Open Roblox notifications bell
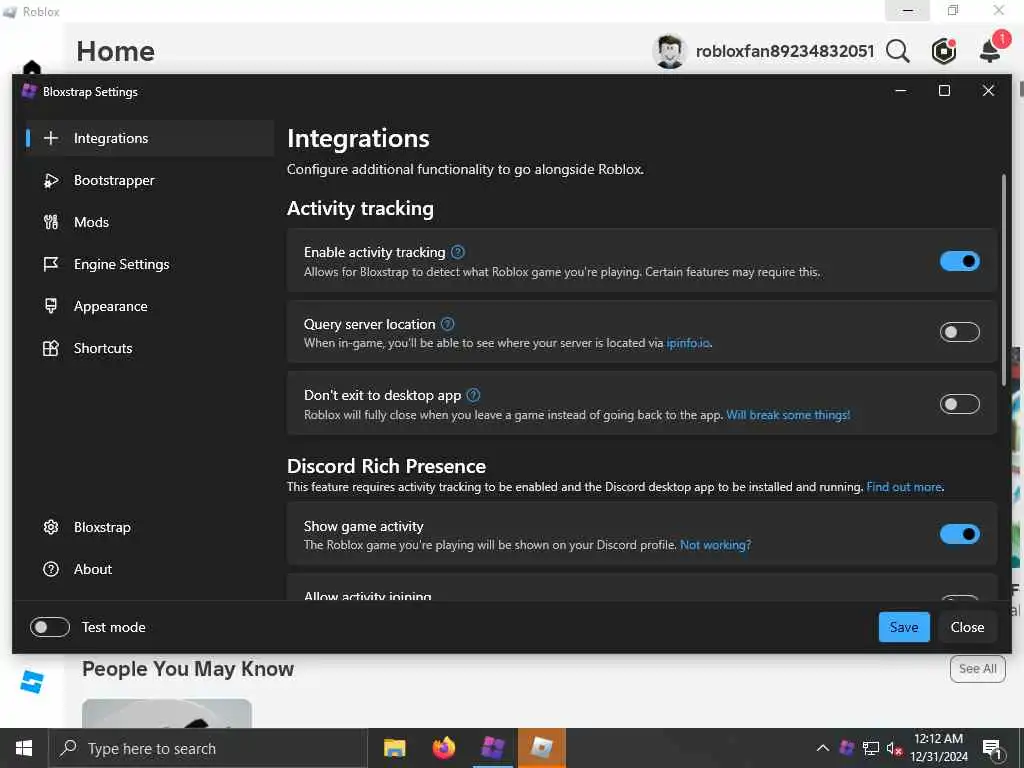The width and height of the screenshot is (1024, 768). coord(991,50)
